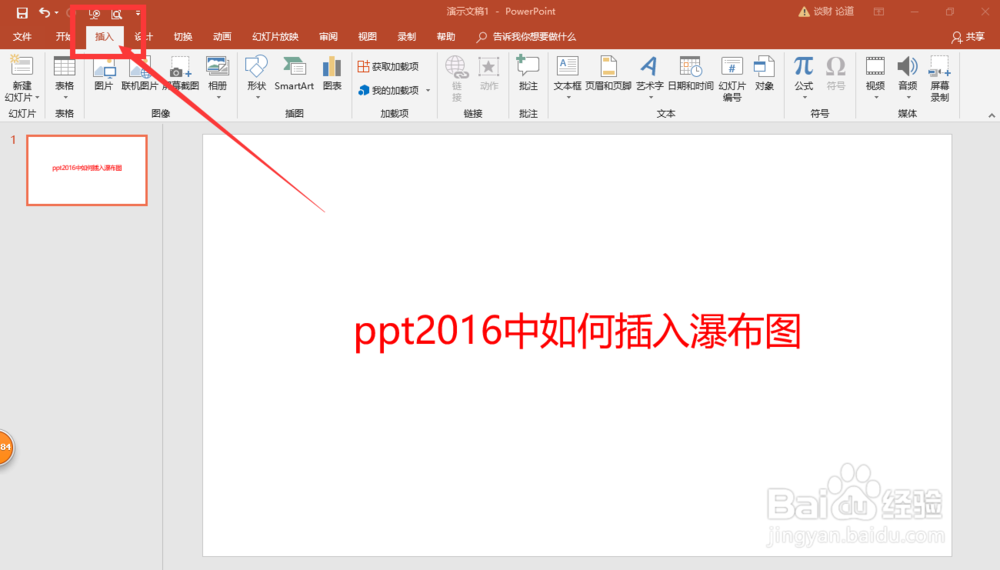Insert a Picture (图片) from file
This screenshot has width=1000, height=570.
[x=104, y=74]
